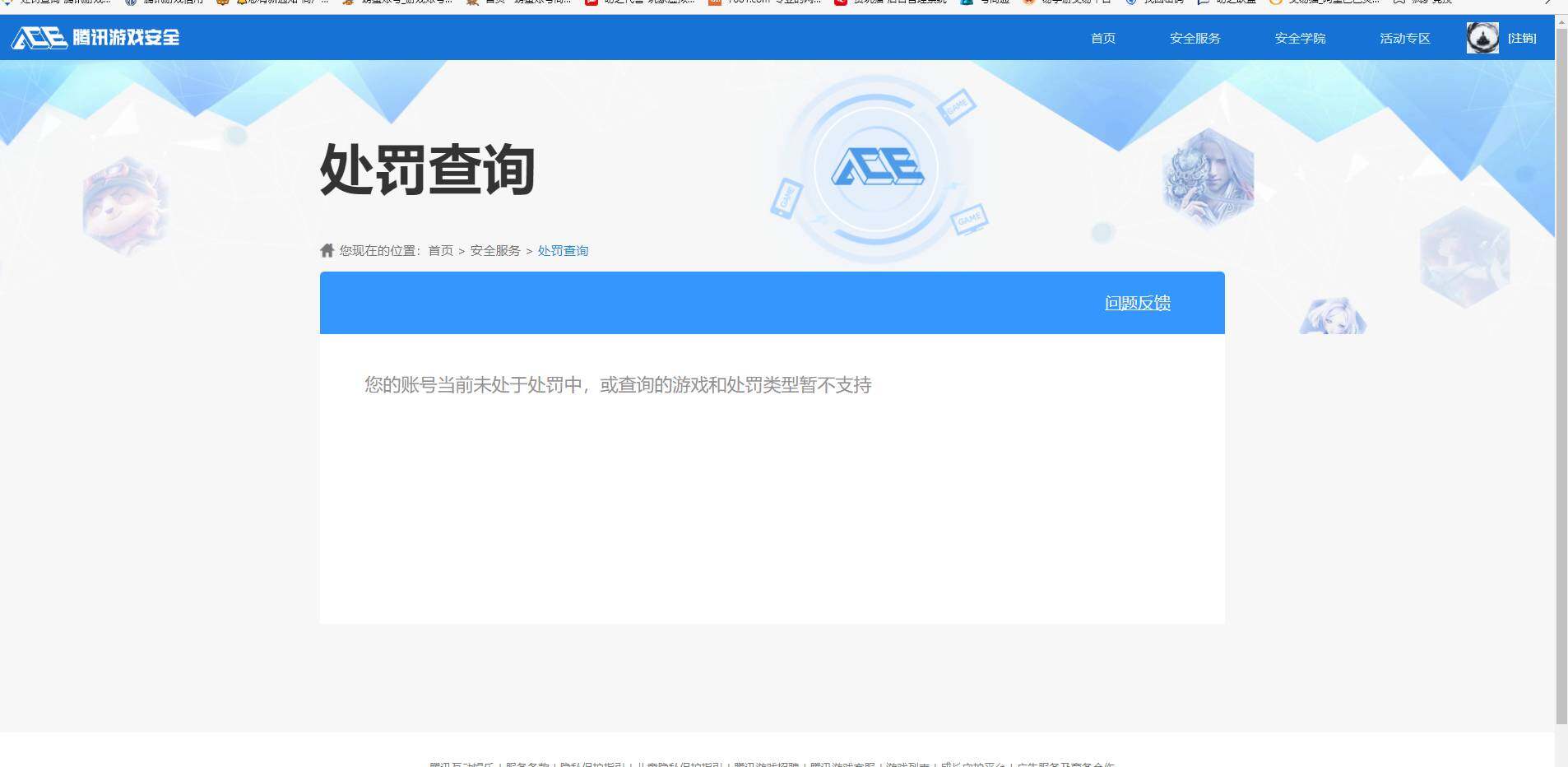This screenshot has width=1568, height=767.
Task: Click the 处罚查询 breadcrumb entry
Action: pyautogui.click(x=563, y=250)
